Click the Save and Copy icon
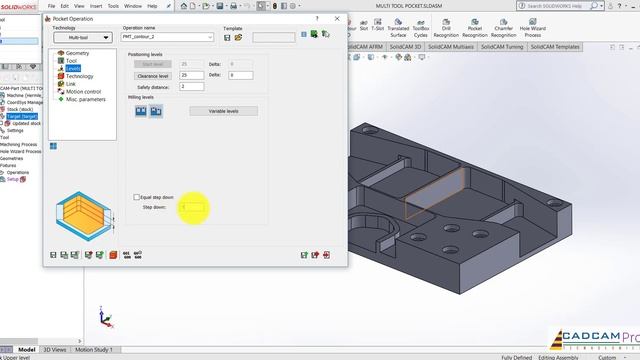 click(x=64, y=255)
